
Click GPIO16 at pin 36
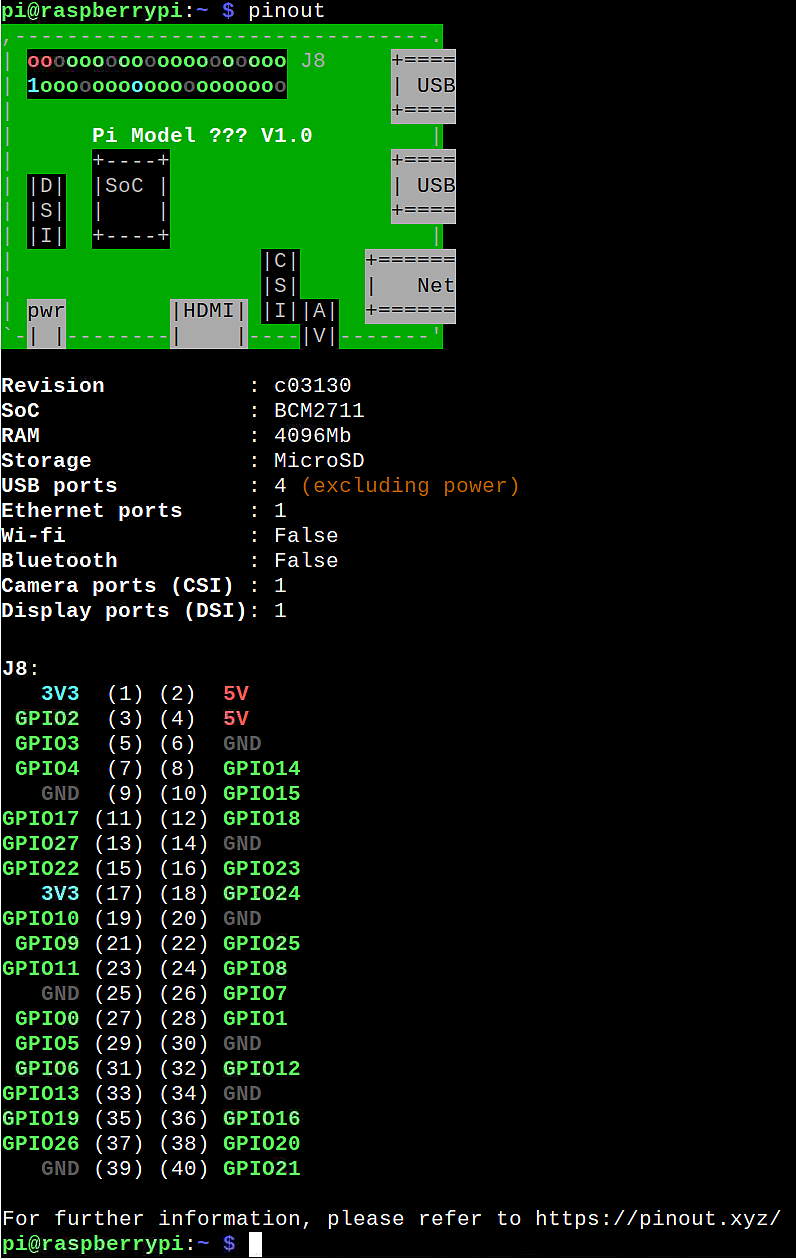pyautogui.click(x=261, y=1118)
